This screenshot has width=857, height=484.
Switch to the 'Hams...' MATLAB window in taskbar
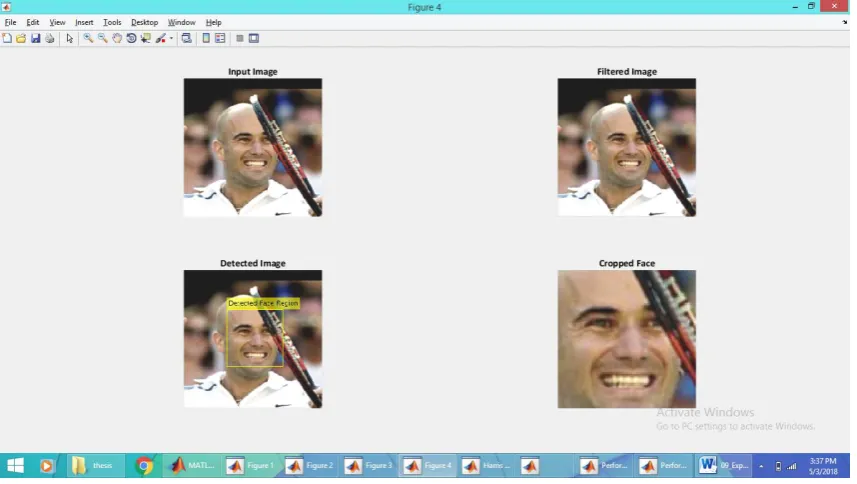(x=487, y=465)
